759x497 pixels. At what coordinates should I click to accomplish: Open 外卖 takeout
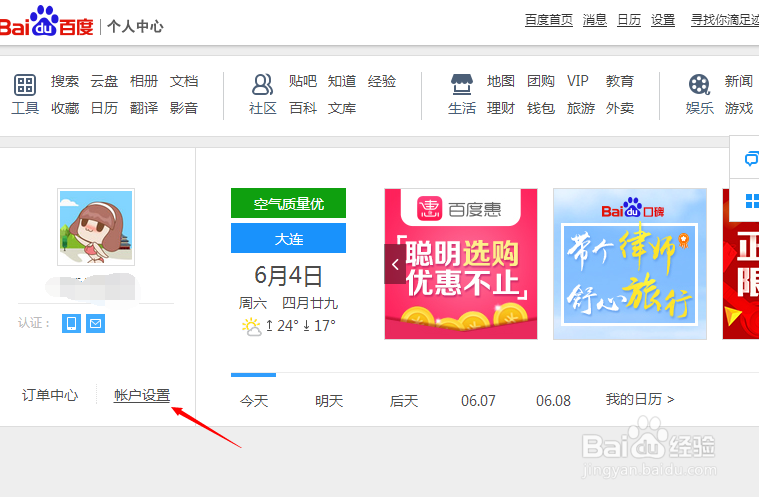pos(620,108)
